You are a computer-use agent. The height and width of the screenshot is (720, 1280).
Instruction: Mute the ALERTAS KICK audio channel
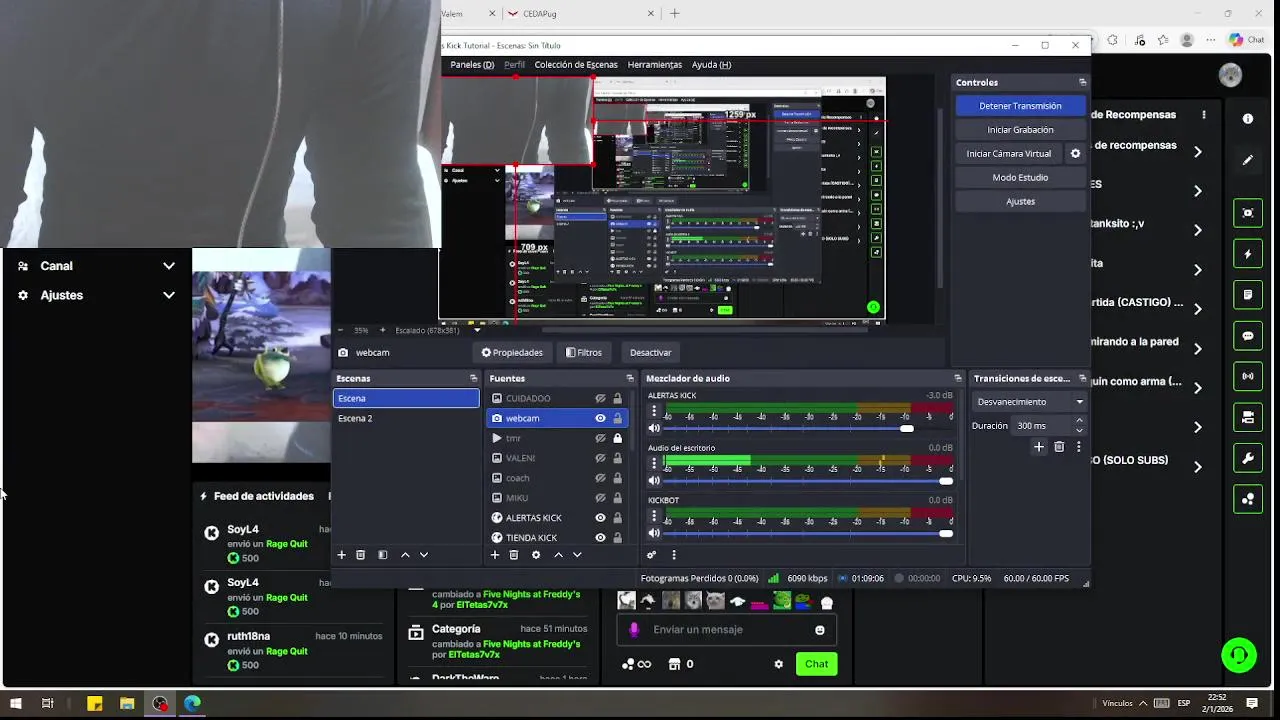654,429
